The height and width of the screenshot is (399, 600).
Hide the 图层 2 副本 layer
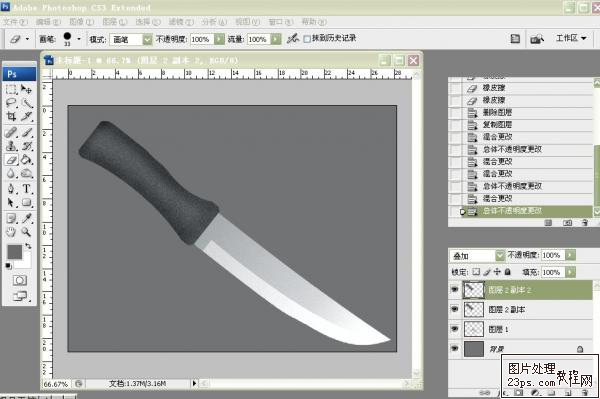coord(455,309)
